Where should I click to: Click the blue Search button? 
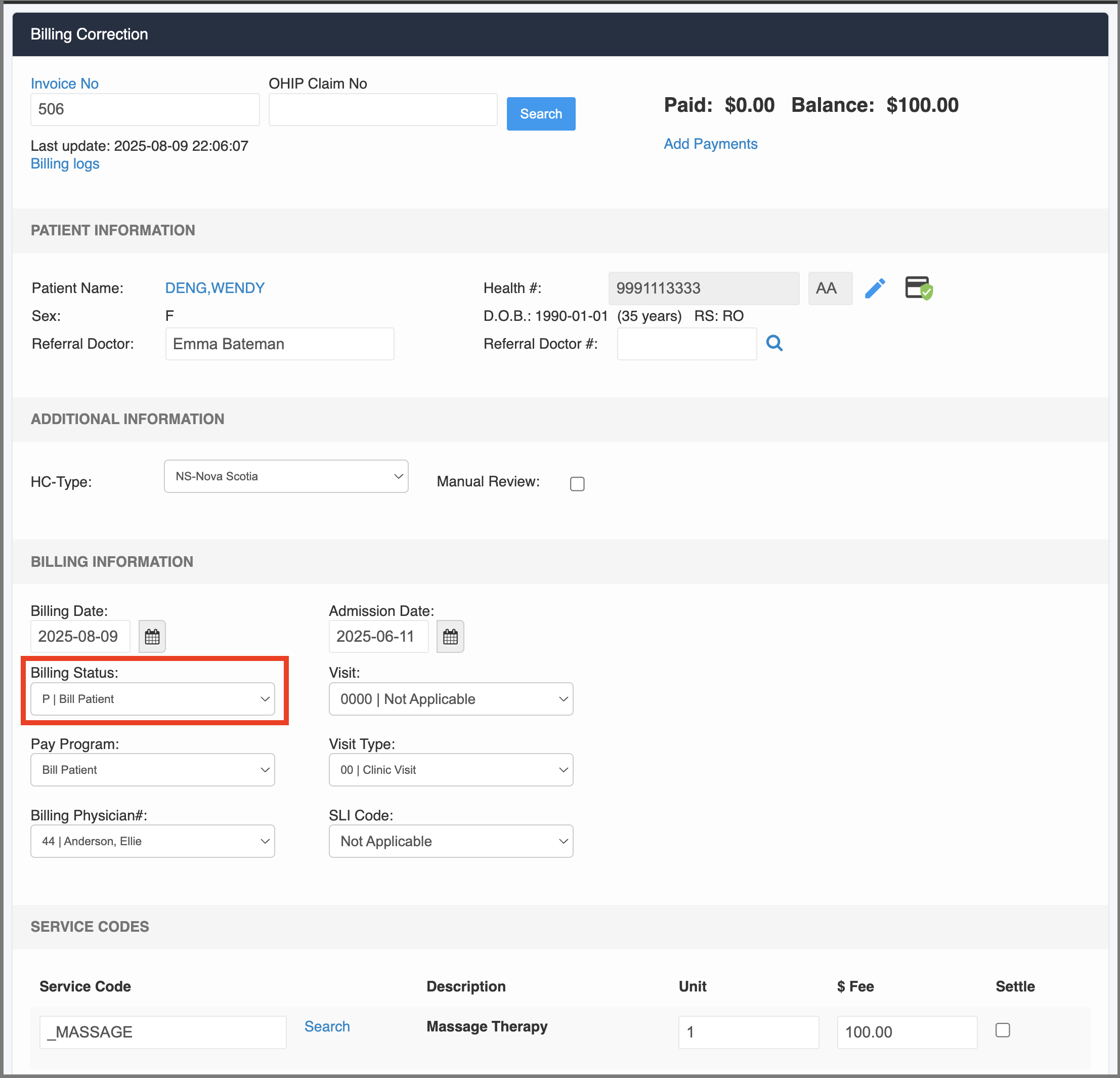coord(541,114)
